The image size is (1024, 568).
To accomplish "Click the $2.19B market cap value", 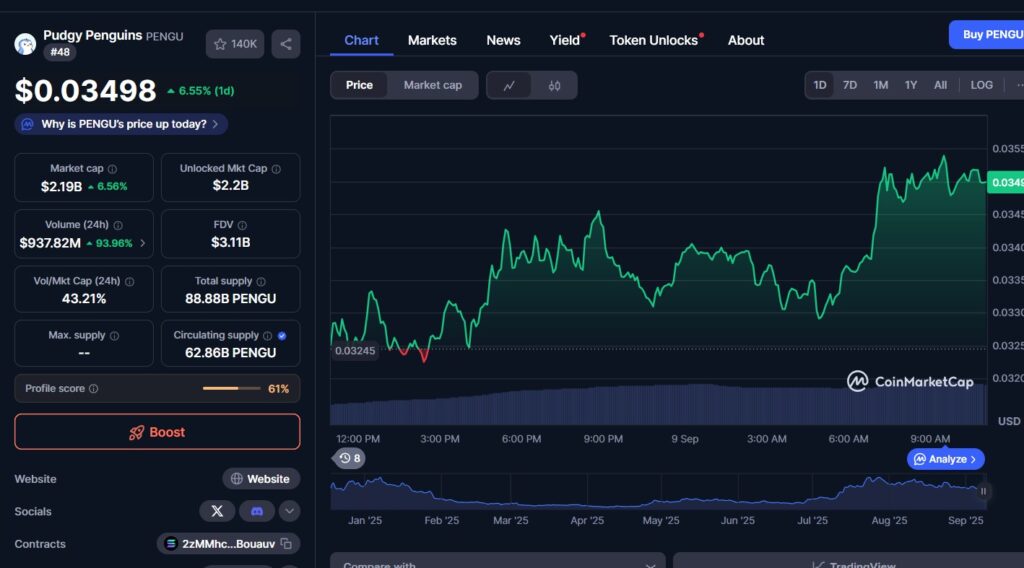I will coord(61,187).
